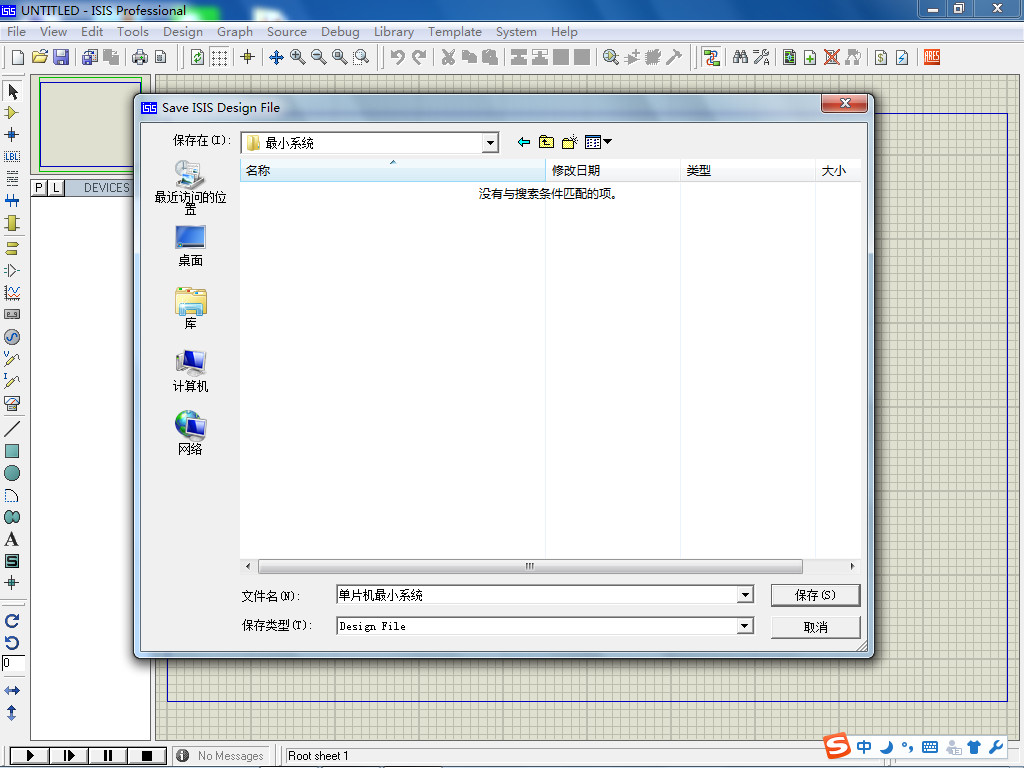1024x768 pixels.
Task: Click the Save floppy disk icon
Action: (61, 57)
